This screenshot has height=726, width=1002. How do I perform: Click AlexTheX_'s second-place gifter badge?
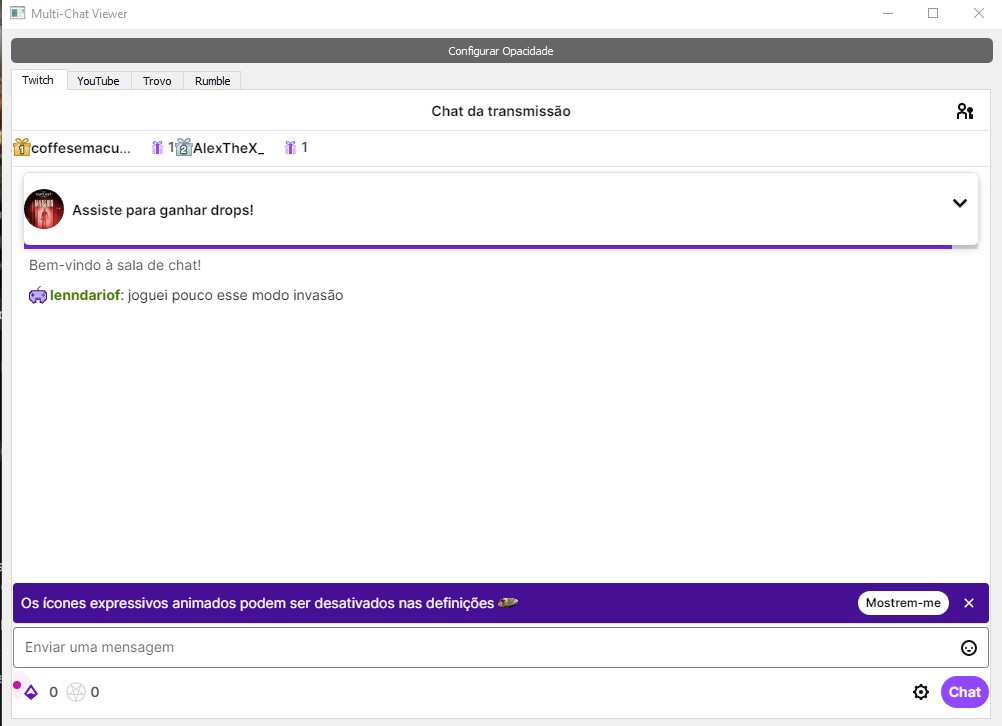pyautogui.click(x=183, y=147)
